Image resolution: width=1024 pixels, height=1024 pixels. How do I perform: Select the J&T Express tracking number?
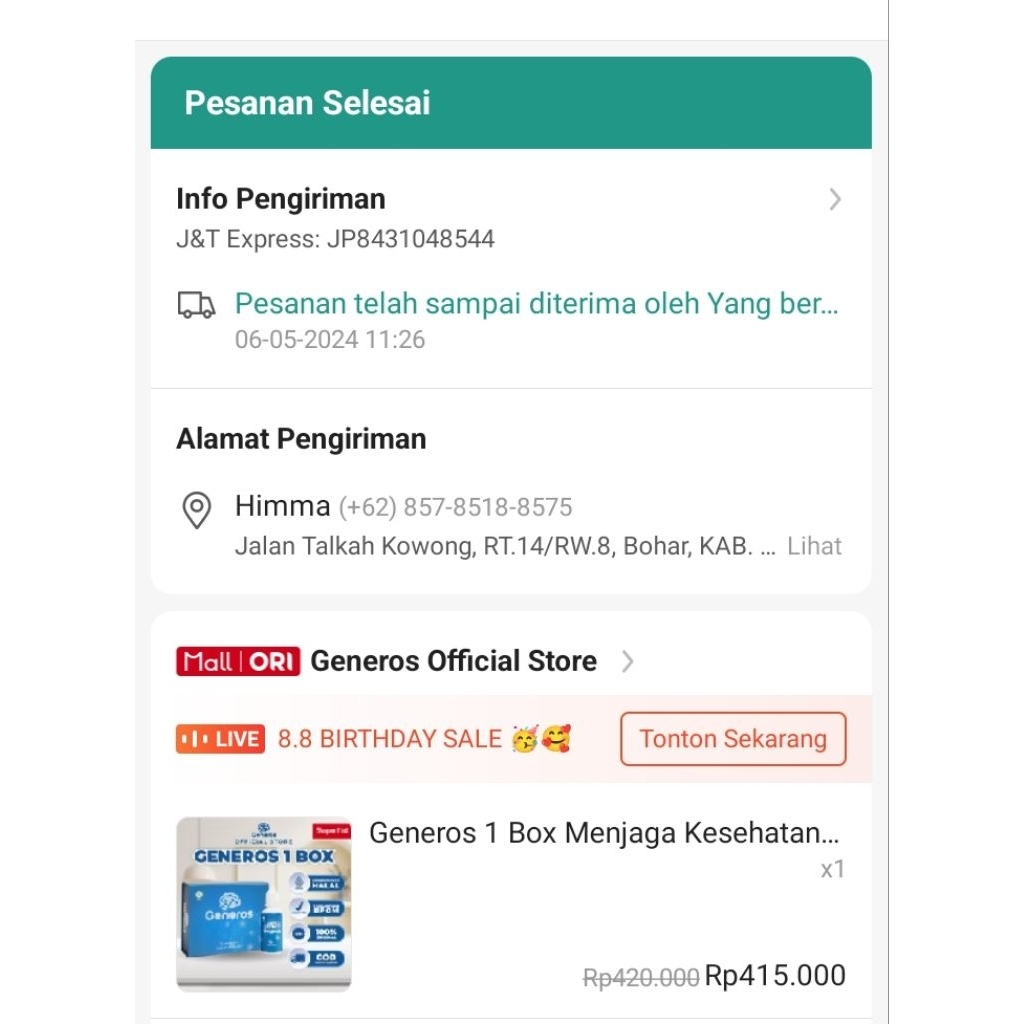[410, 239]
